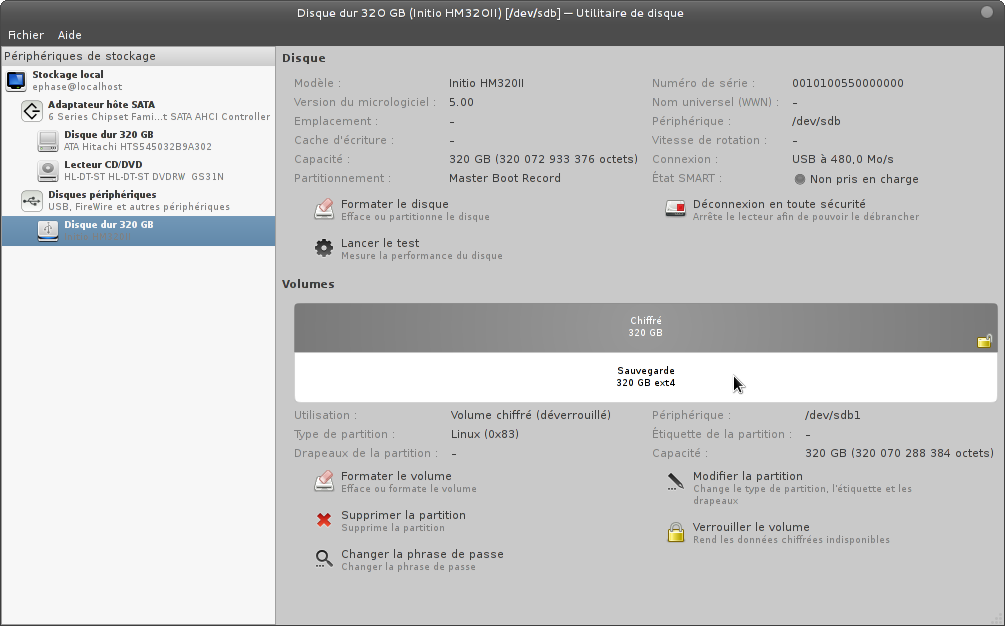Screen dimensions: 1005x626
Task: Click the Lancer le test gear icon
Action: [324, 248]
